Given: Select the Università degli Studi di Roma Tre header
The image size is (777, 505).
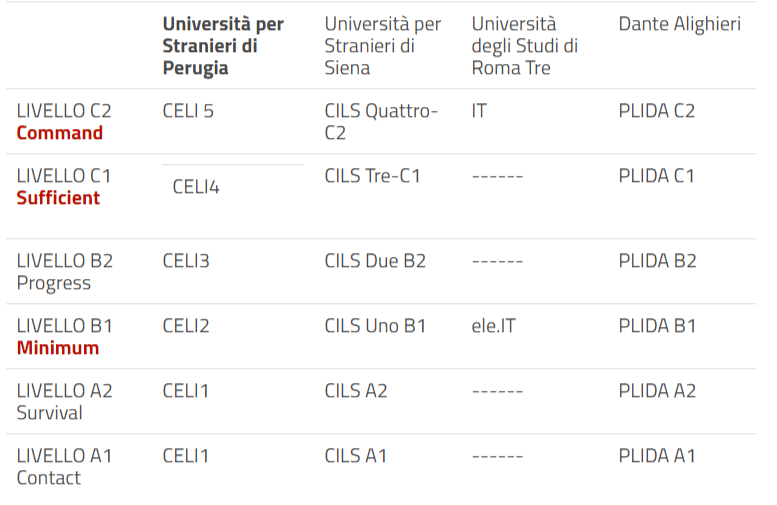Looking at the screenshot, I should point(525,46).
